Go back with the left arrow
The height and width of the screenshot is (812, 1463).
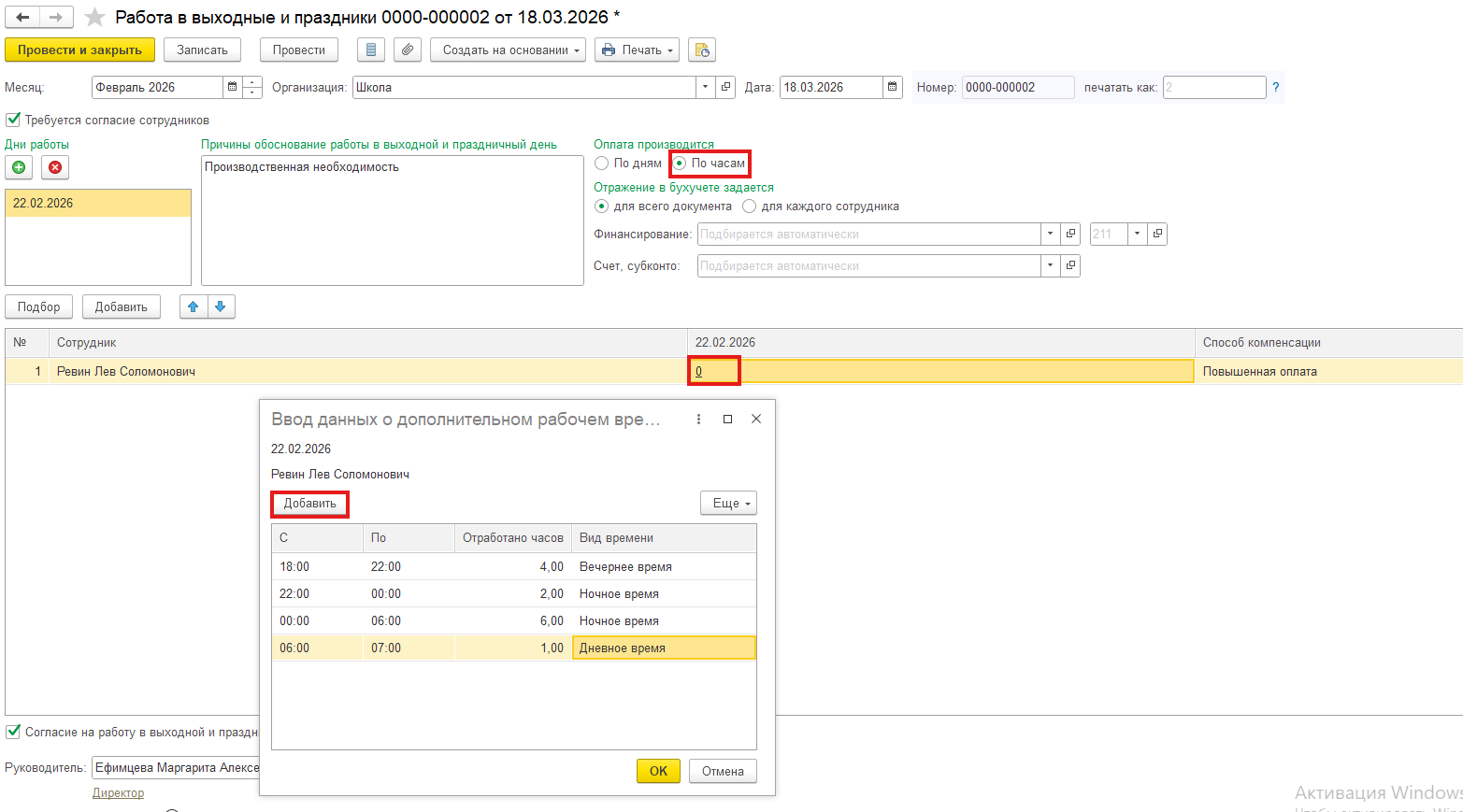tap(22, 17)
